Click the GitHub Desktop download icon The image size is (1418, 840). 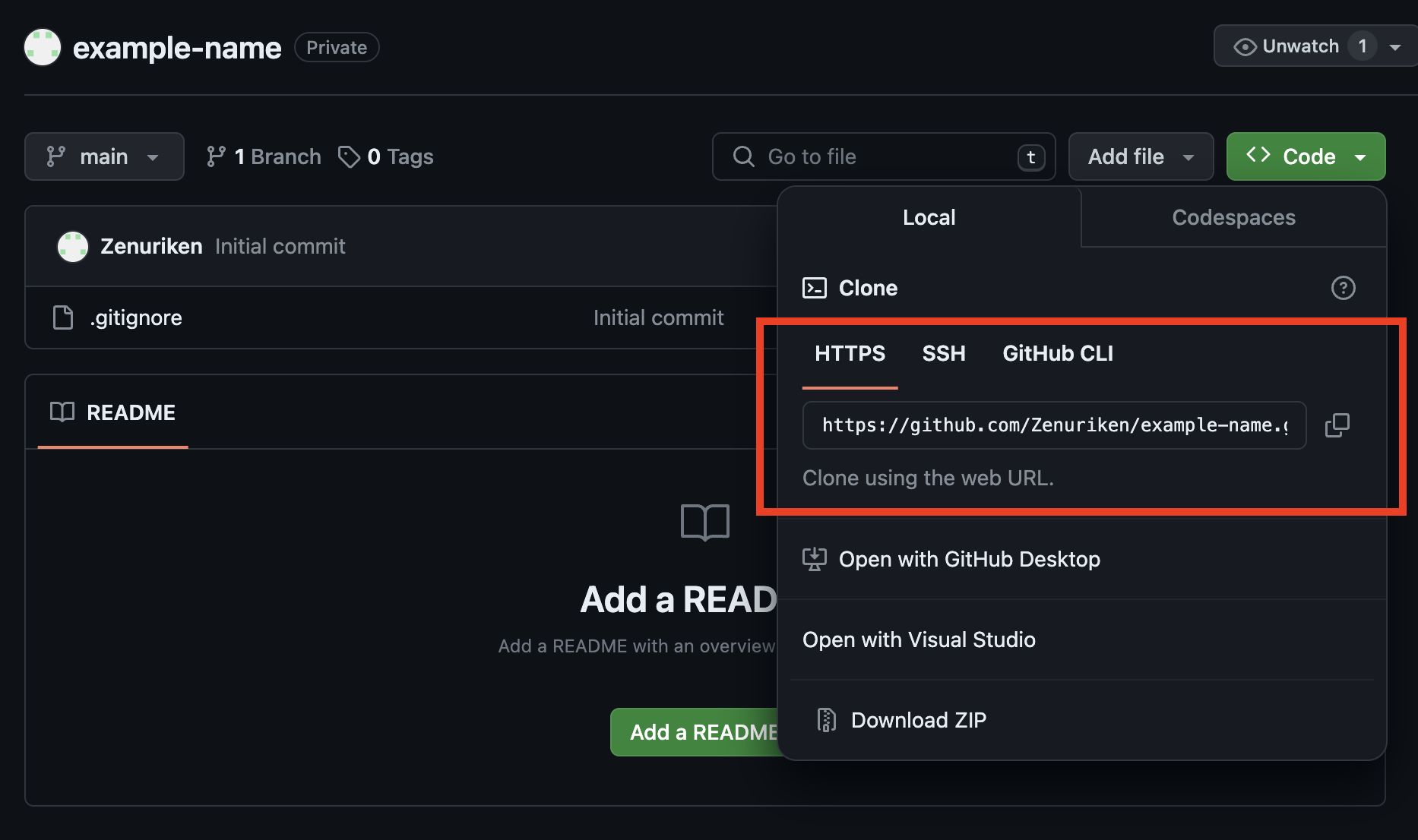815,559
